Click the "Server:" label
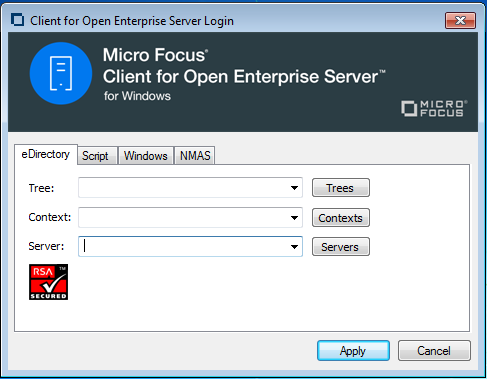 pos(46,246)
